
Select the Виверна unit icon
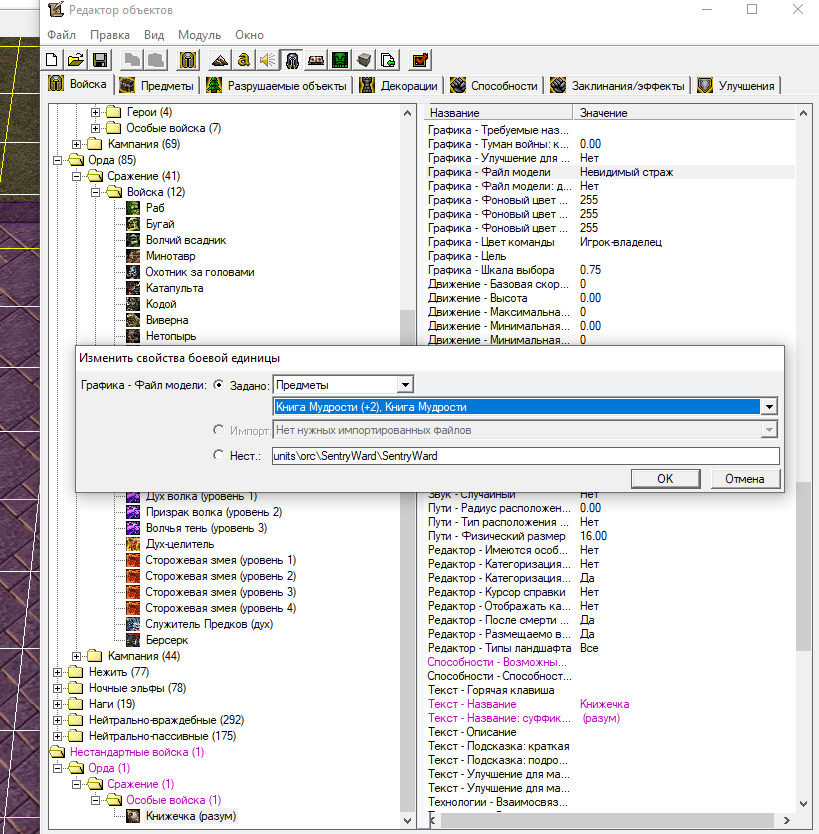click(x=133, y=320)
